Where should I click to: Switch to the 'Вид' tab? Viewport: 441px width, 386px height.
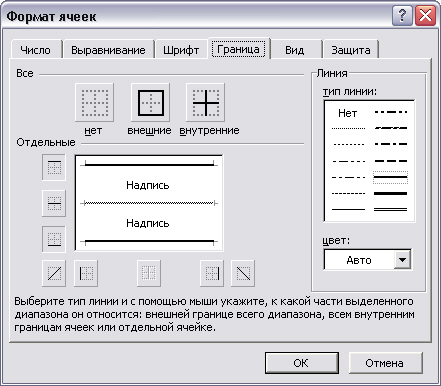pyautogui.click(x=295, y=50)
